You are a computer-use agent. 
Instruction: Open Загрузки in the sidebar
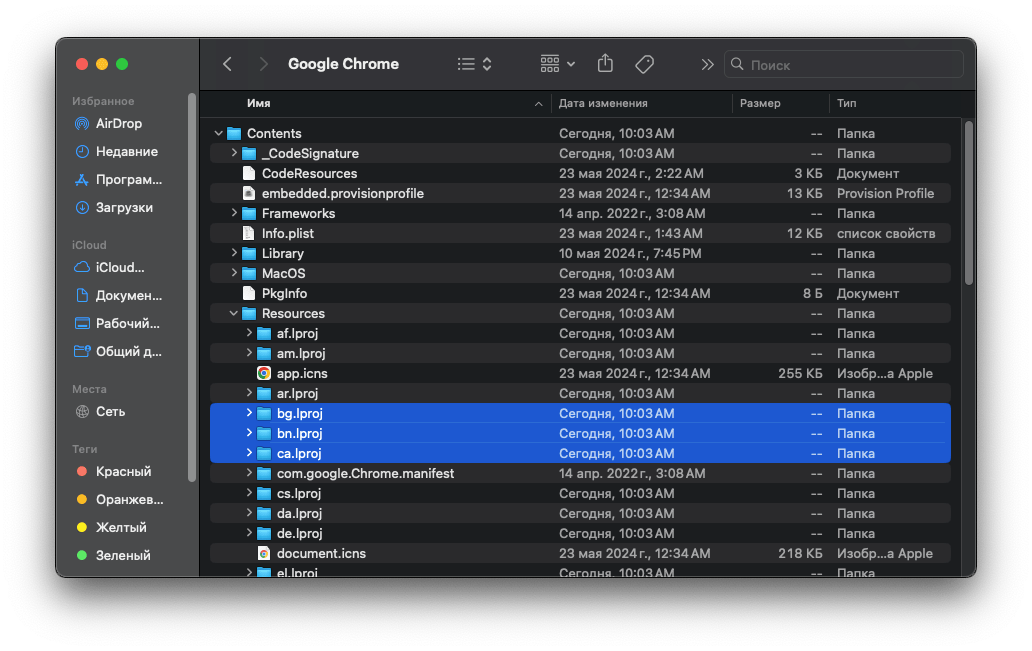click(124, 207)
